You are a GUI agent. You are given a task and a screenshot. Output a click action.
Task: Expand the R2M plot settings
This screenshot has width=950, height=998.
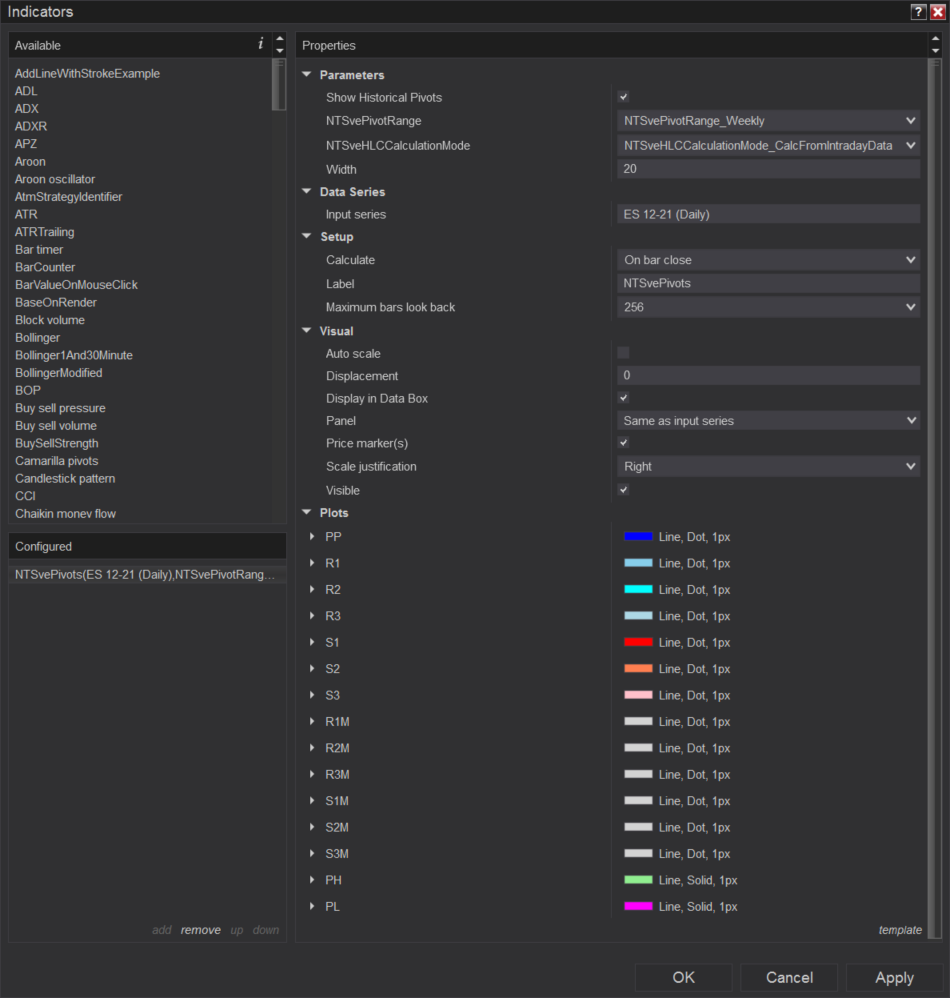coord(312,748)
